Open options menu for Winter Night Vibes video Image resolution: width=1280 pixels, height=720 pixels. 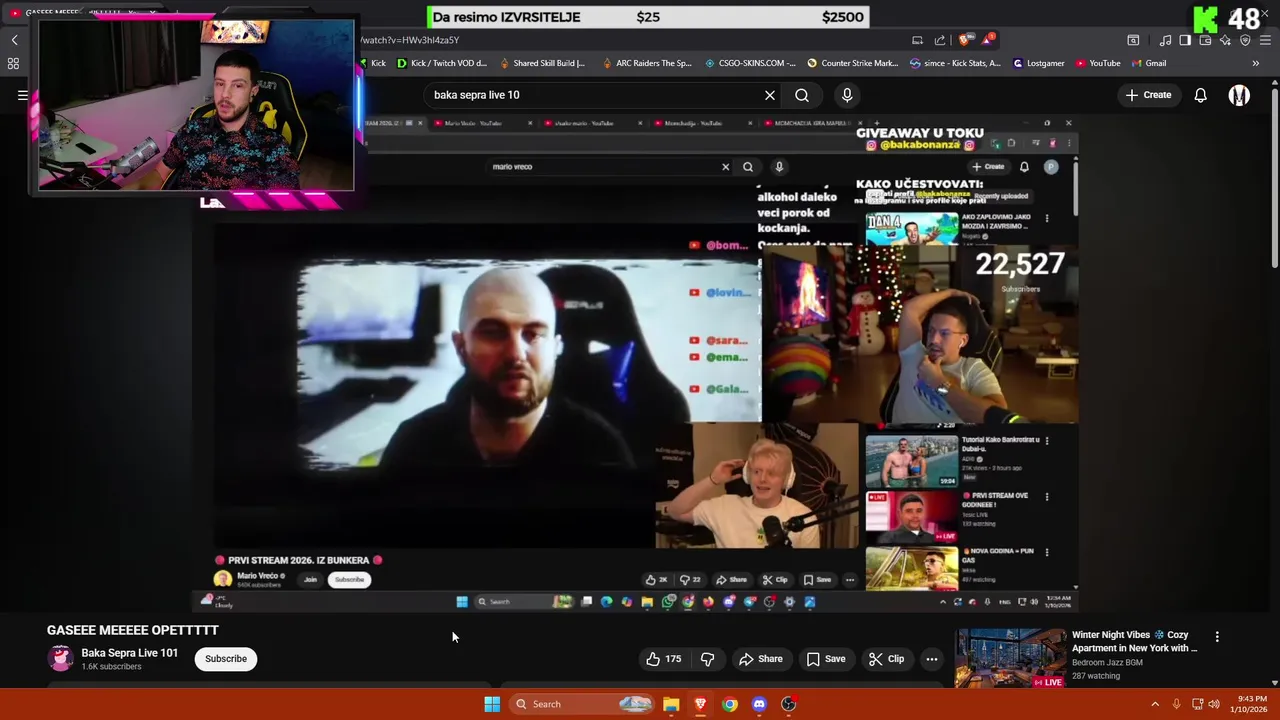pyautogui.click(x=1217, y=636)
